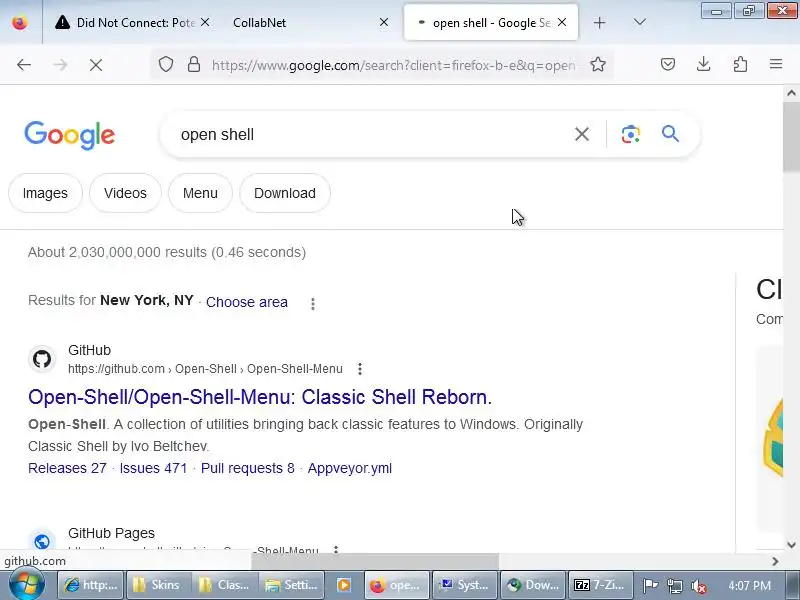800x600 pixels.
Task: Go back to previous page
Action: [24, 65]
